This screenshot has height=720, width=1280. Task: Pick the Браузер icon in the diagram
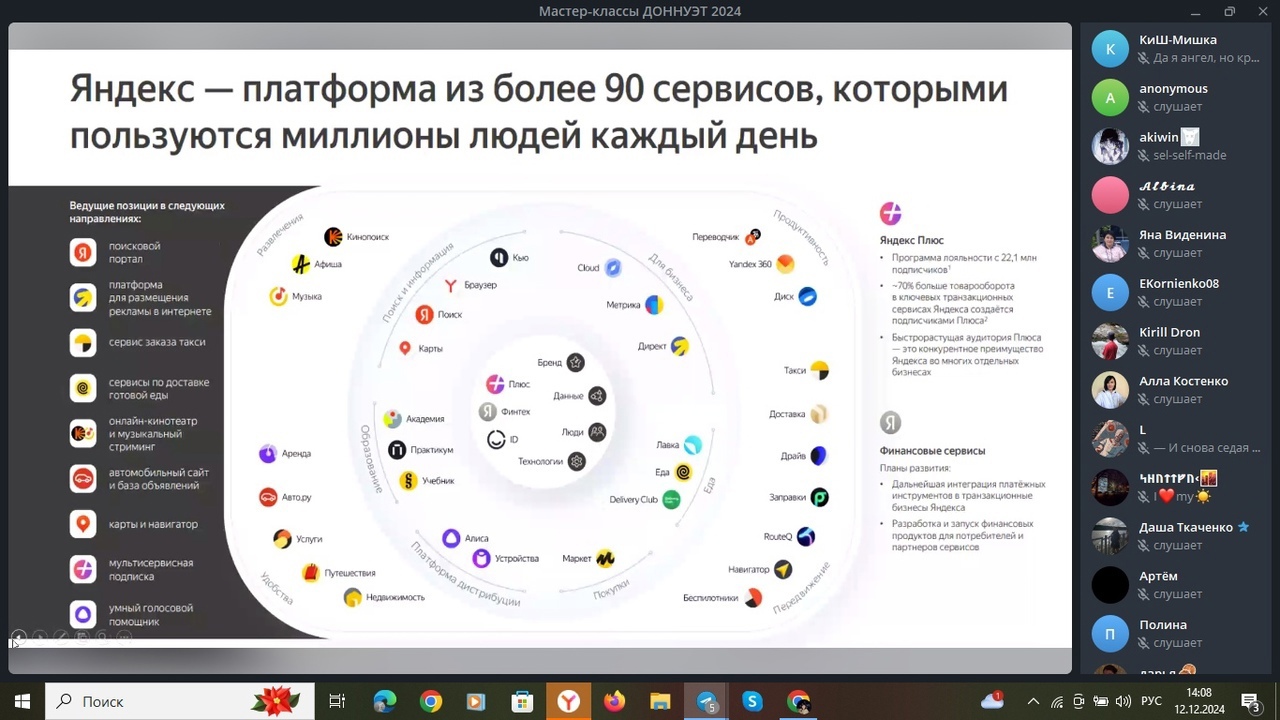click(451, 285)
